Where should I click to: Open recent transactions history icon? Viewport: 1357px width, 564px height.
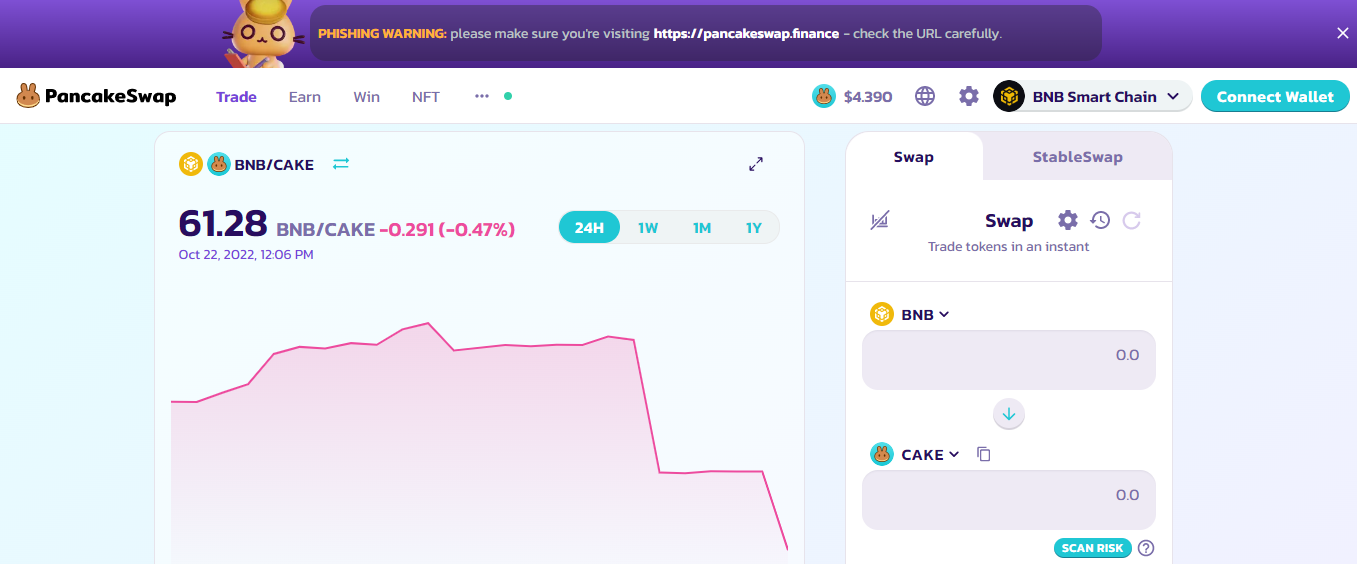(1100, 220)
